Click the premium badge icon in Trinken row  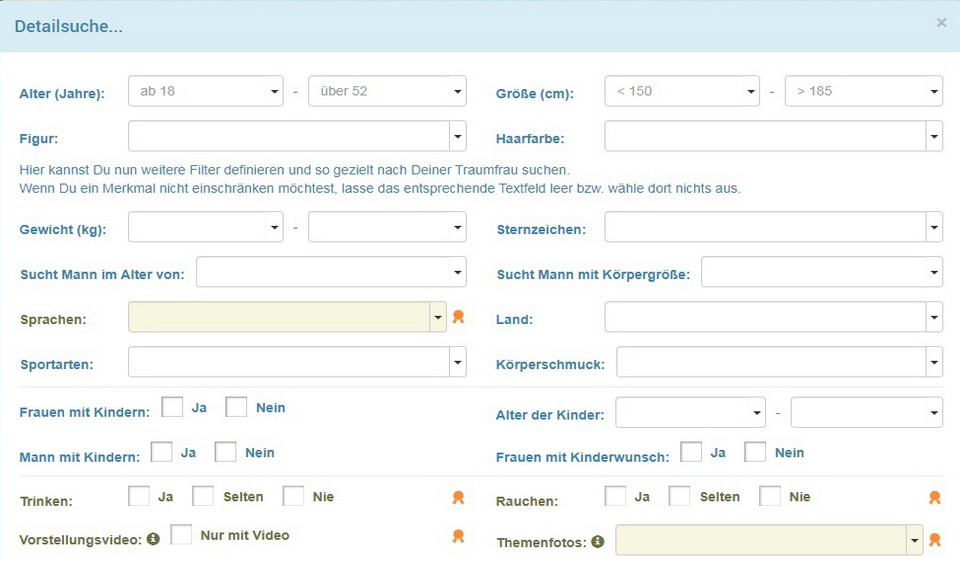[458, 497]
